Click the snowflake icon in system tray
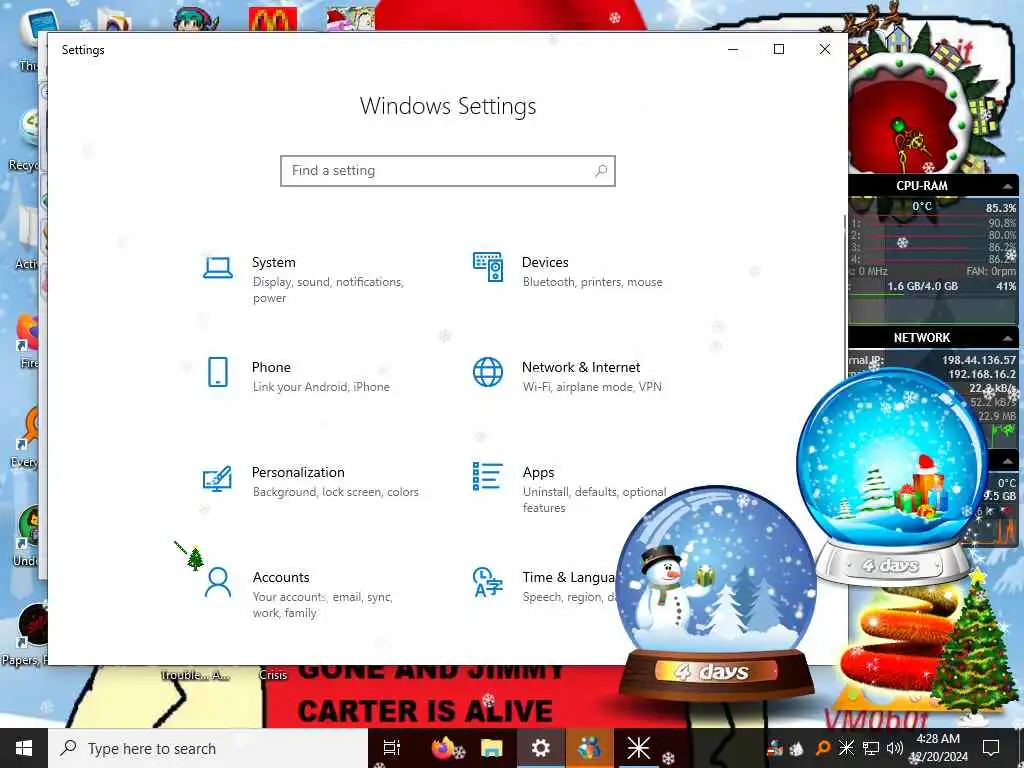The image size is (1024, 768). click(x=846, y=748)
